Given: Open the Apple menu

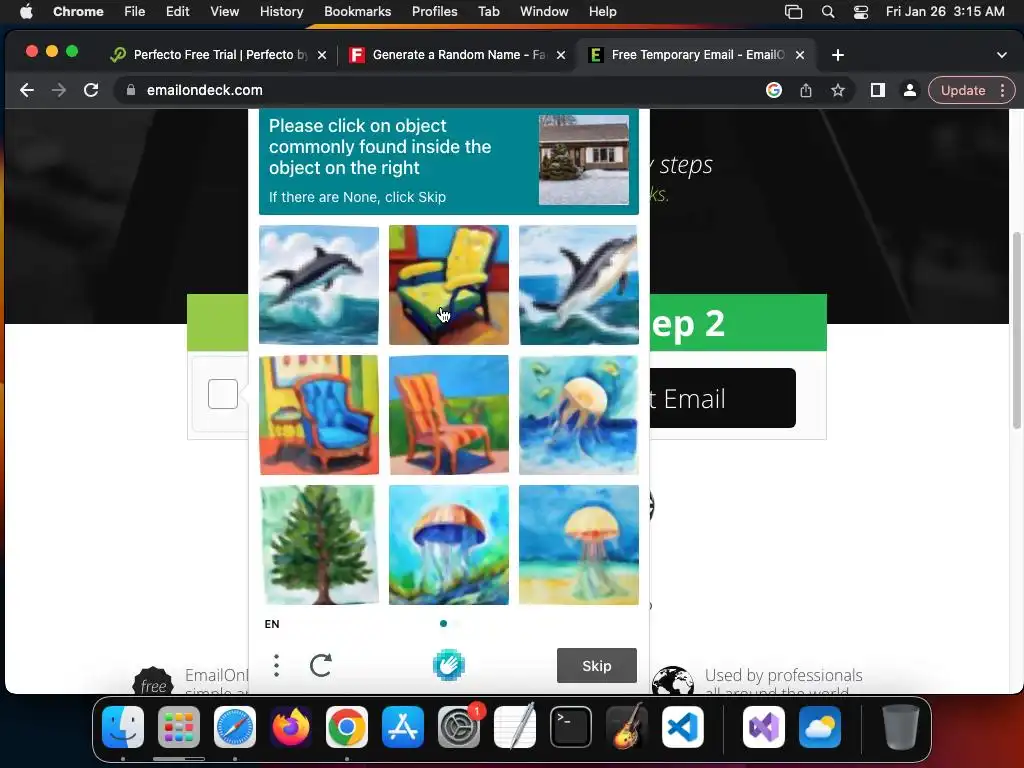Looking at the screenshot, I should [26, 11].
